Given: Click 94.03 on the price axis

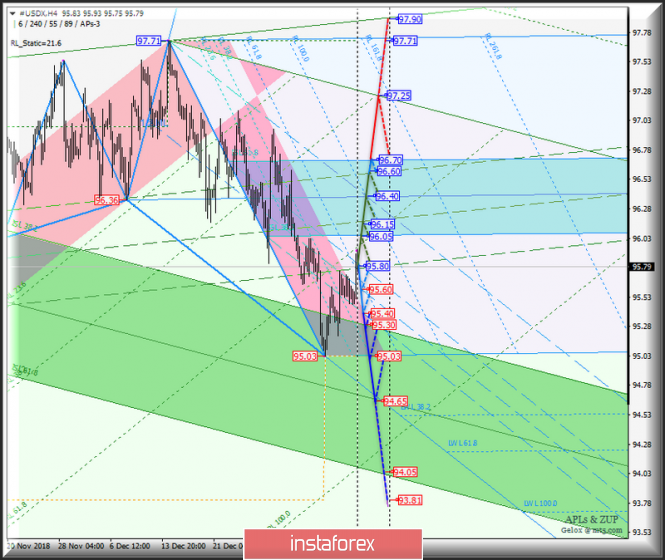Looking at the screenshot, I should (x=642, y=473).
